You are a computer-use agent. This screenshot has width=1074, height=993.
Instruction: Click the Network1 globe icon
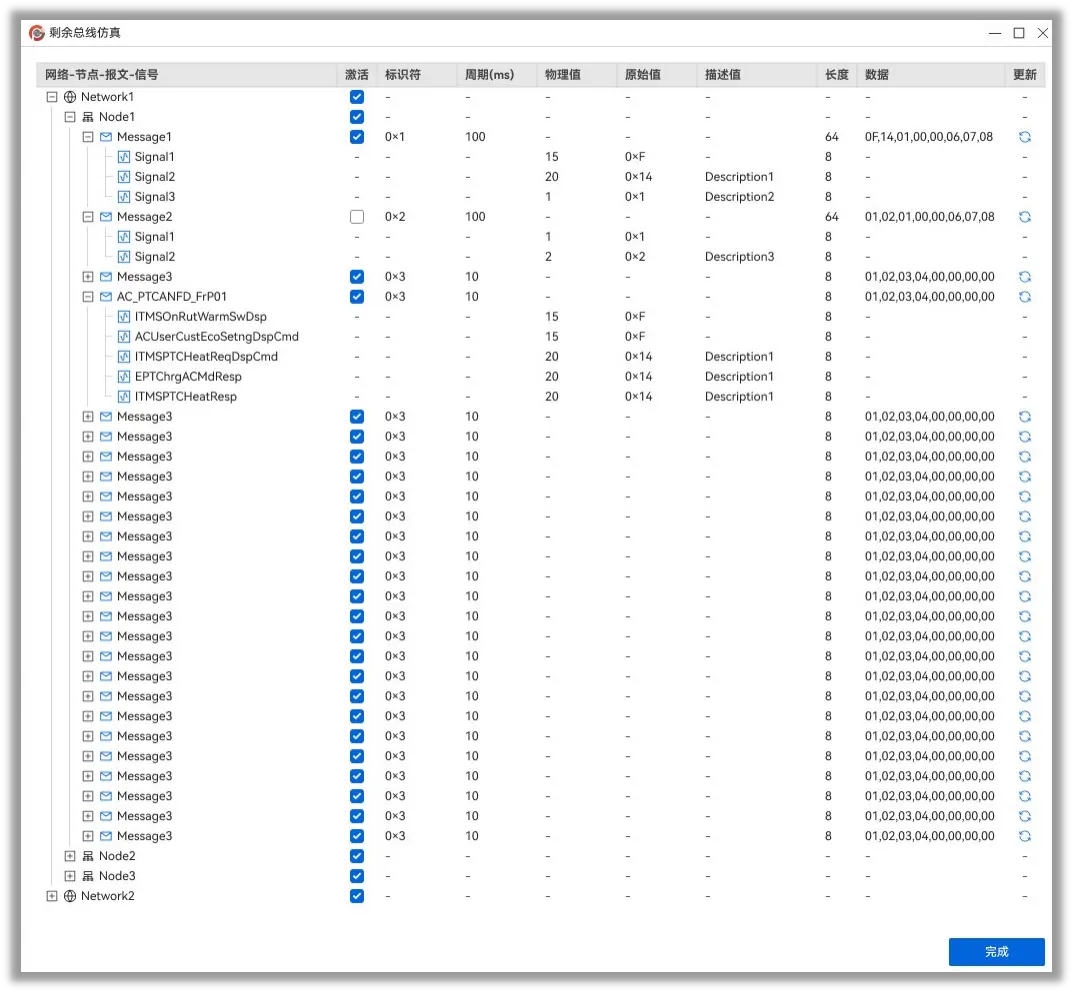[x=70, y=97]
